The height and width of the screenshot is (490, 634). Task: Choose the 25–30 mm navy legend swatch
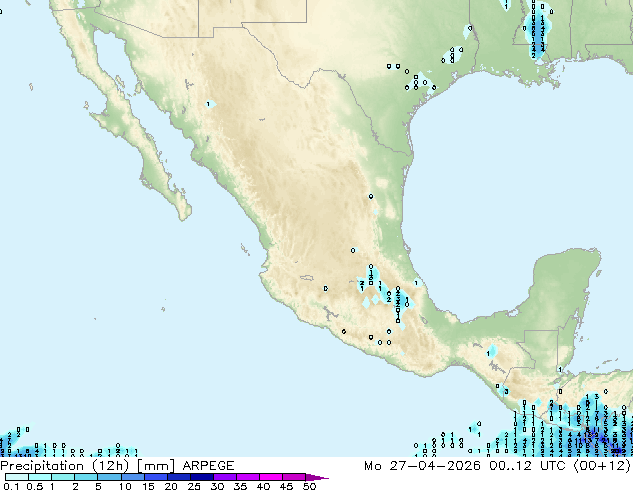point(201,477)
